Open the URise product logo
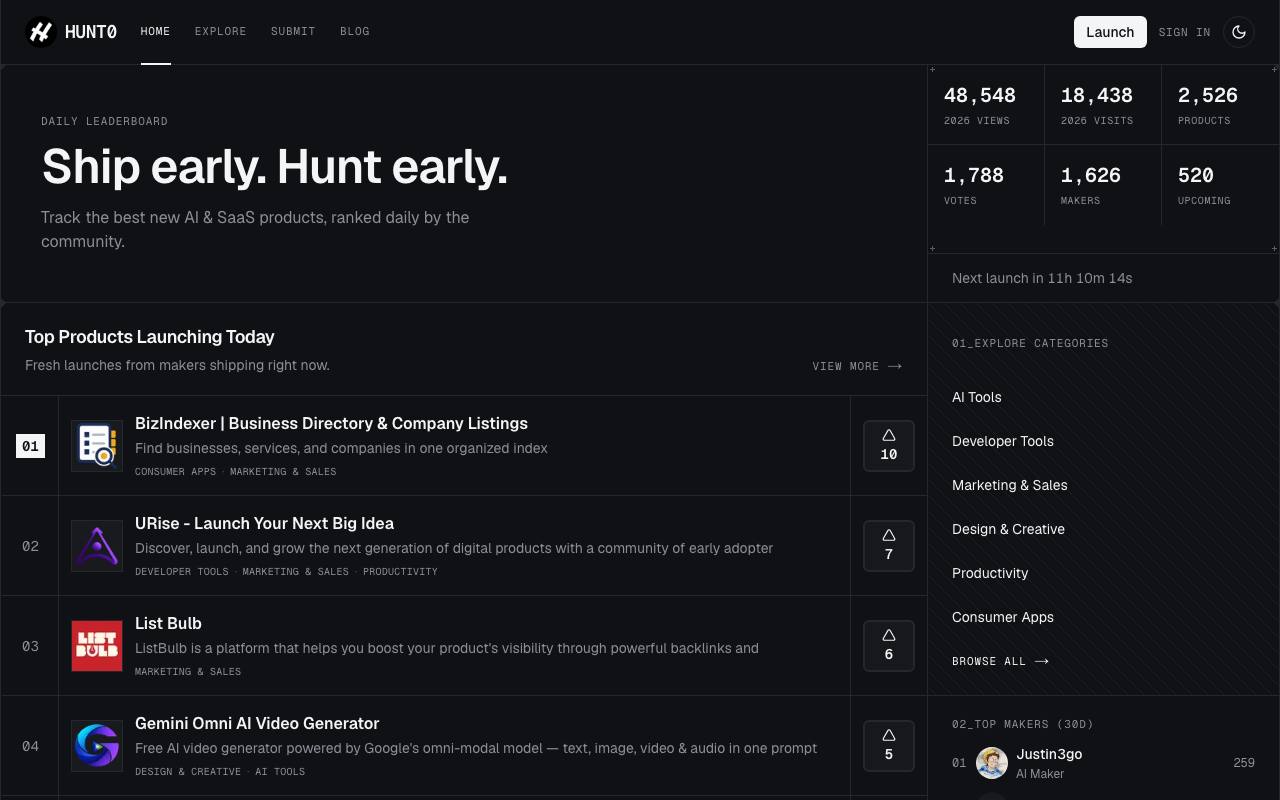This screenshot has width=1280, height=800. click(x=97, y=546)
